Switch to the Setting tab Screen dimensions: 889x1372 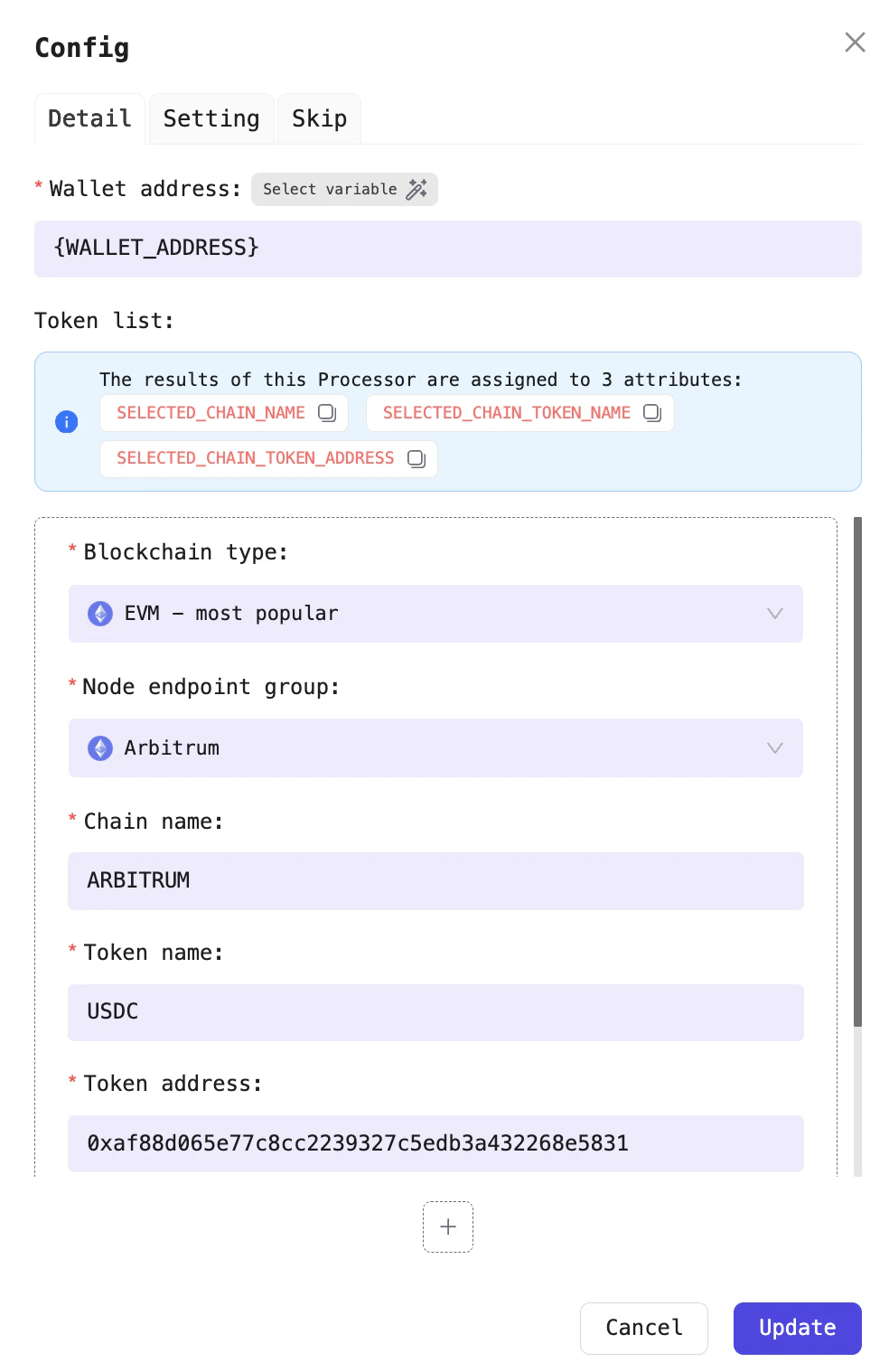(211, 118)
